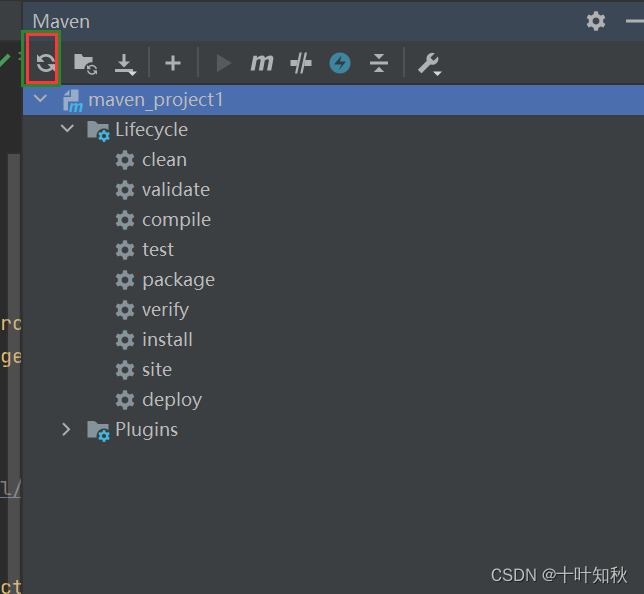Click the gear icon beside site
The height and width of the screenshot is (594, 644).
(x=125, y=370)
